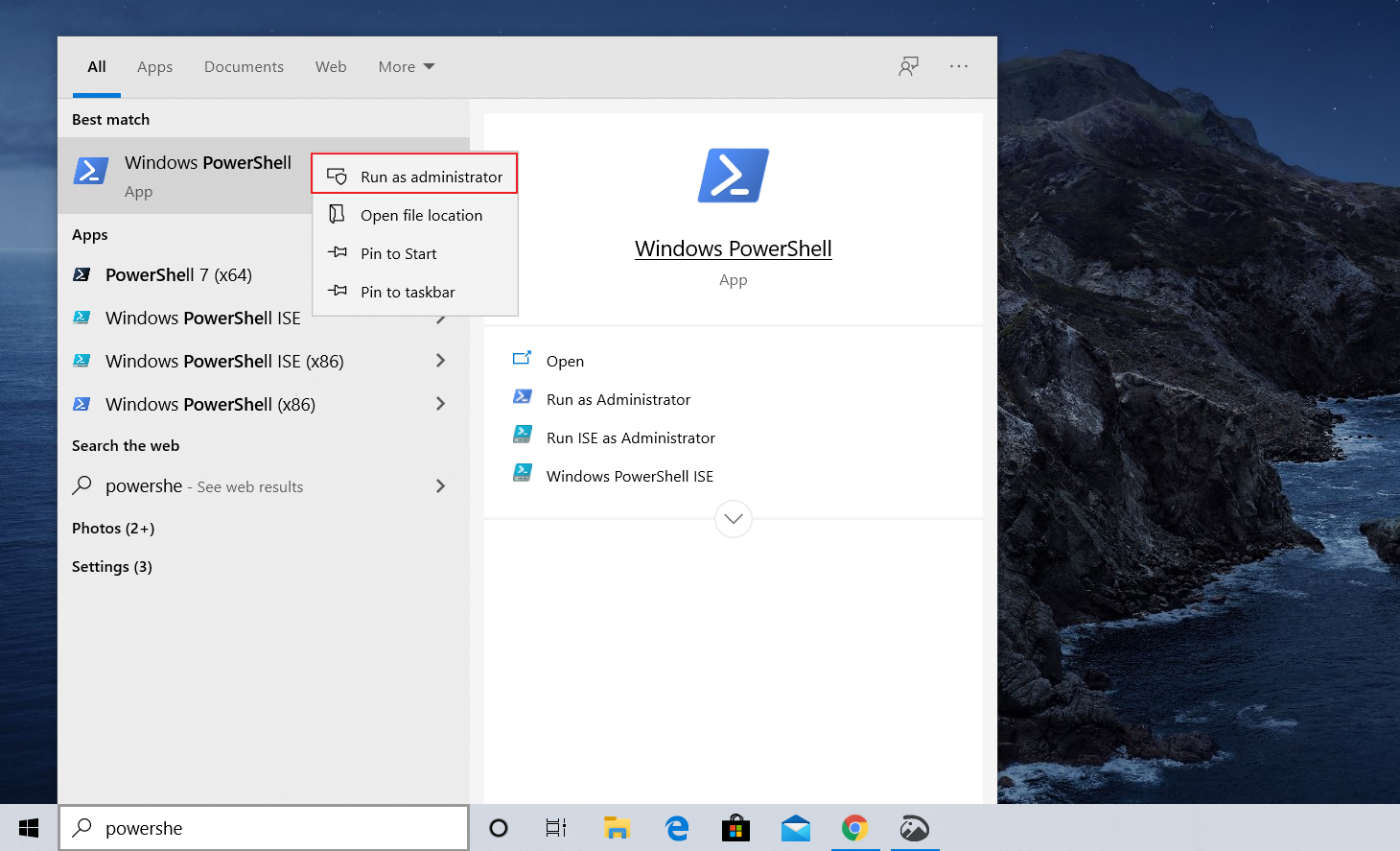The image size is (1400, 851).
Task: Open Cortana circle icon on taskbar
Action: pyautogui.click(x=499, y=828)
